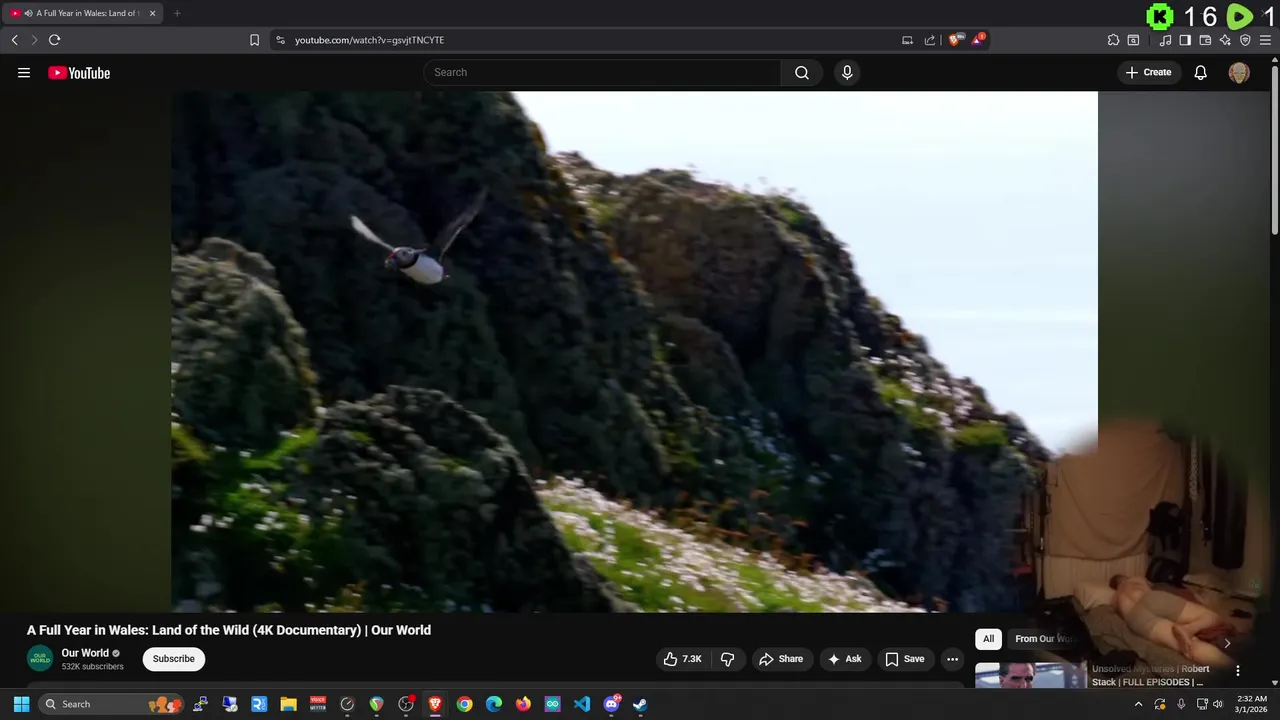Open Brave playlist music note icon
The width and height of the screenshot is (1280, 720).
point(1165,40)
